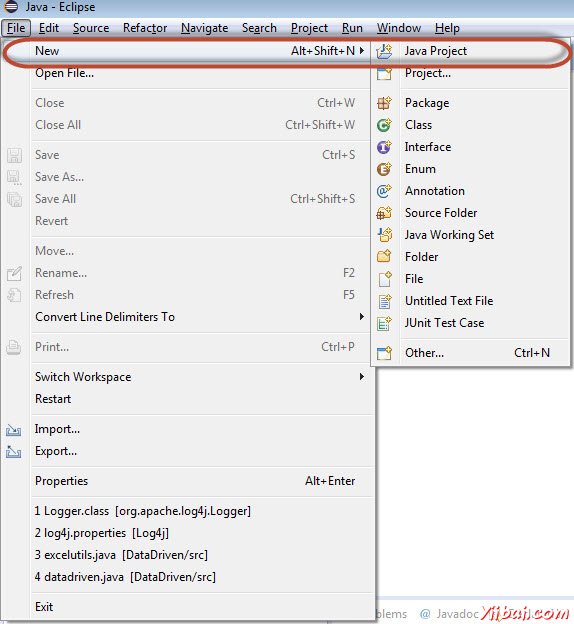Open the Refactor menu
Image resolution: width=574 pixels, height=624 pixels.
point(145,28)
